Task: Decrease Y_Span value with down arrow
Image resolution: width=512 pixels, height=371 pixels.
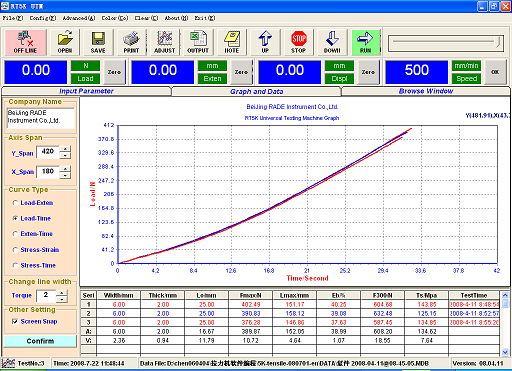Action: tap(66, 155)
